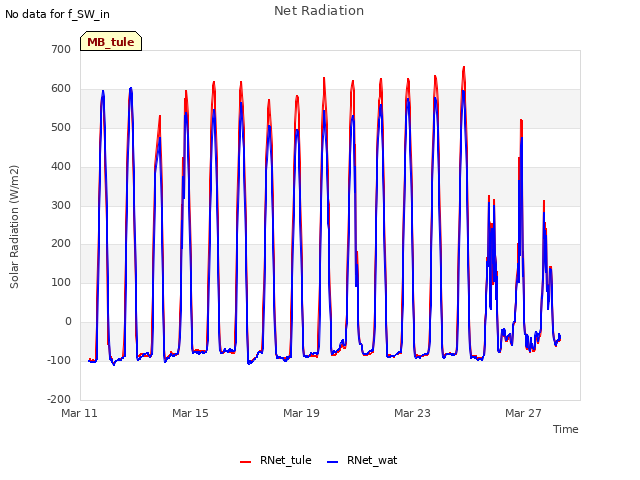This screenshot has width=640, height=480.
Task: Click the Mar 27 x-axis label
Action: 523,413
